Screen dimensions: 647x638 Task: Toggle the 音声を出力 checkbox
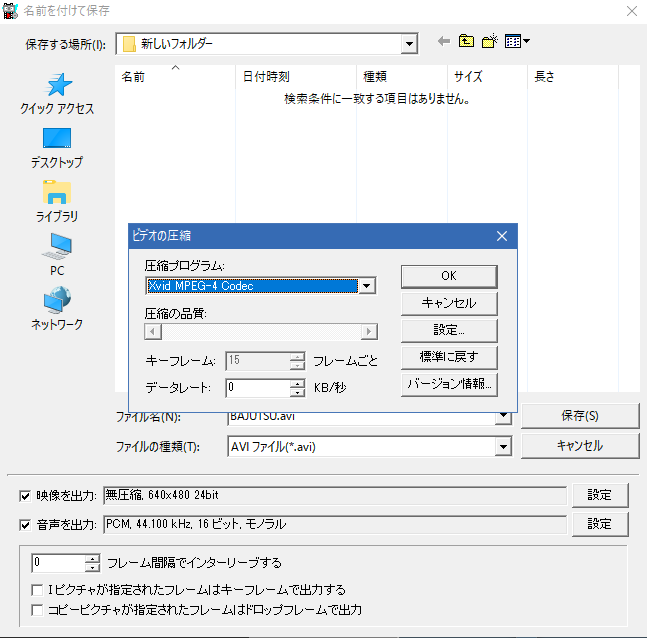pos(26,525)
